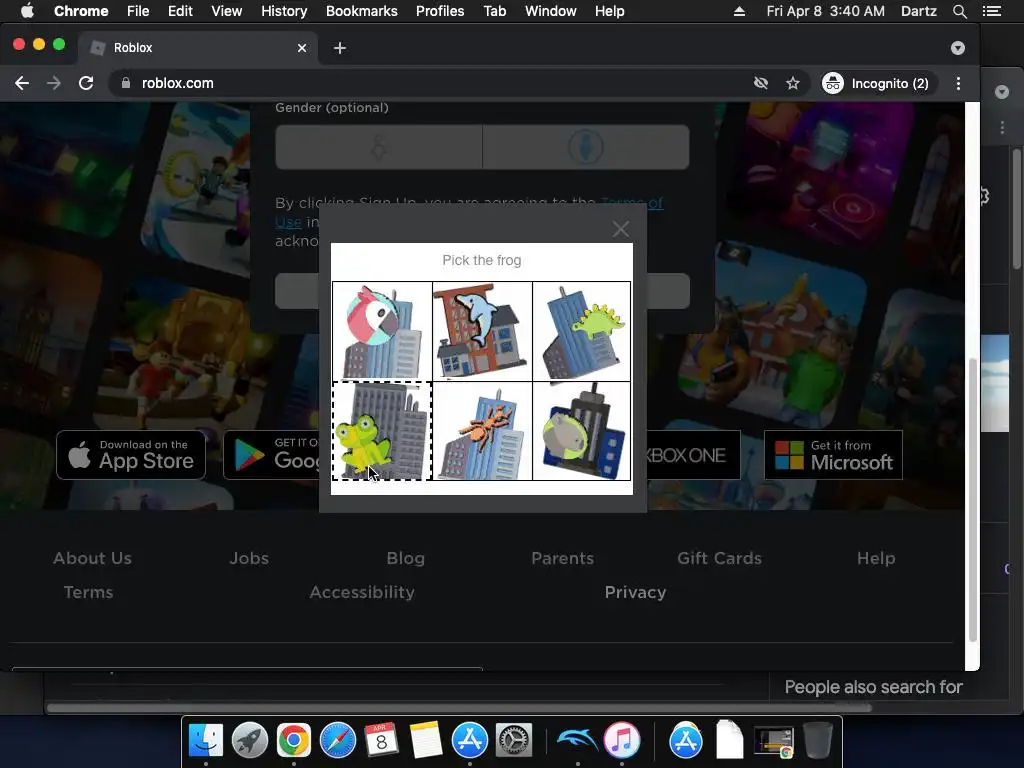Screen dimensions: 1024x768
Task: Open the History menu
Action: [283, 11]
